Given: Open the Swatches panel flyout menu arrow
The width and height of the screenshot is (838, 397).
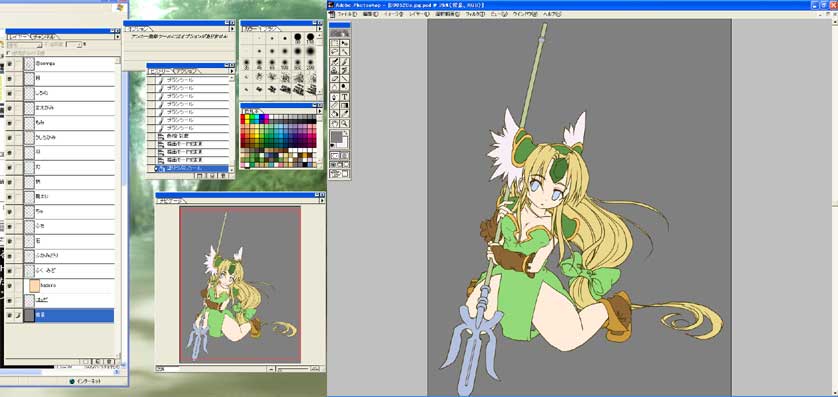Looking at the screenshot, I should click(320, 111).
